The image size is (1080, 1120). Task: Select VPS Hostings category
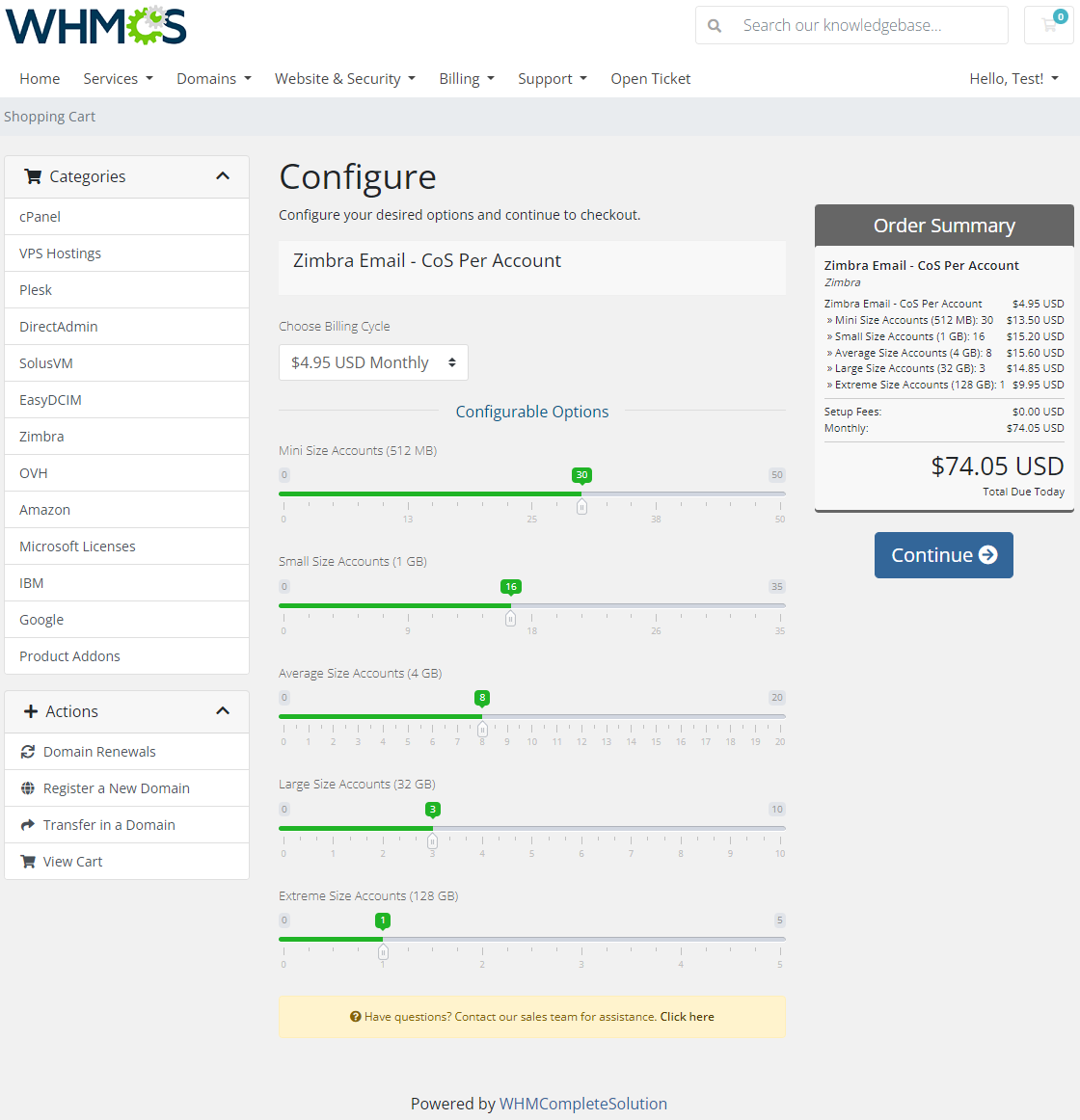point(126,253)
